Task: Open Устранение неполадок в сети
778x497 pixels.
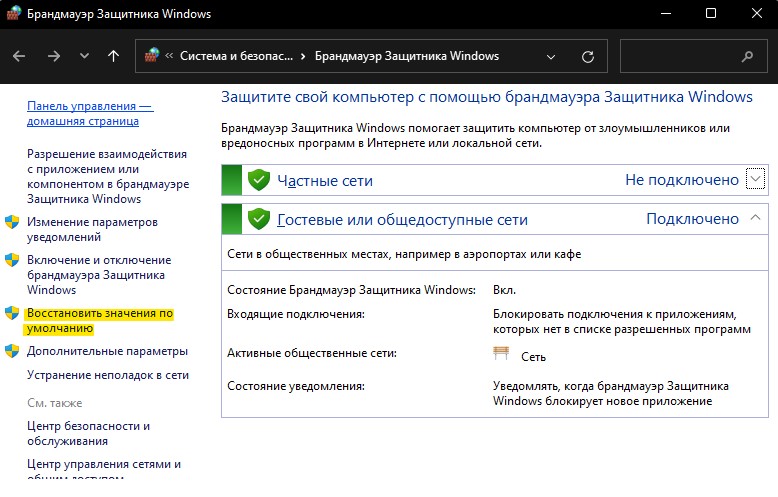Action: click(108, 375)
